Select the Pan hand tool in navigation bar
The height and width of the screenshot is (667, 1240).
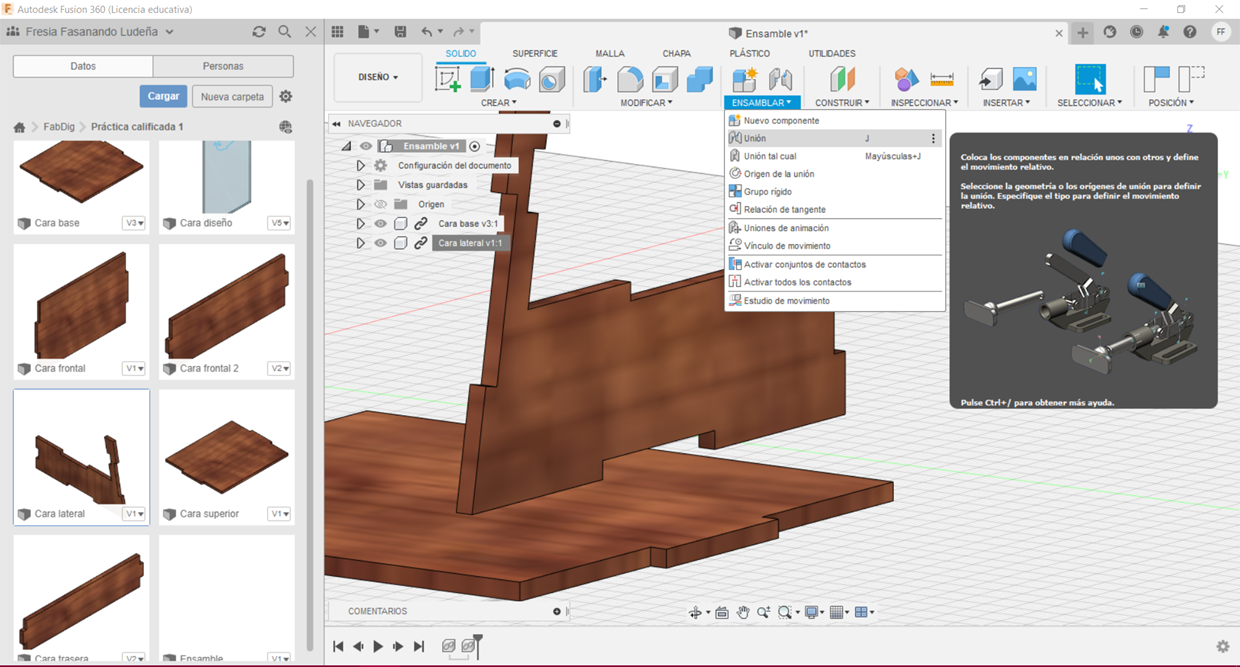tap(743, 612)
